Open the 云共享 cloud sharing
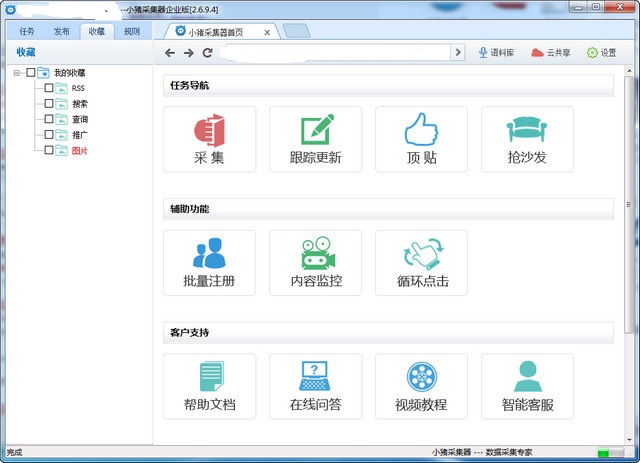 pos(551,53)
